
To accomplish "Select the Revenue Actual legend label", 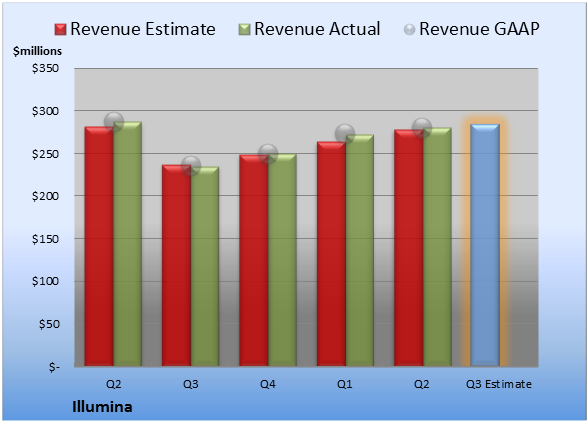I will tap(317, 29).
